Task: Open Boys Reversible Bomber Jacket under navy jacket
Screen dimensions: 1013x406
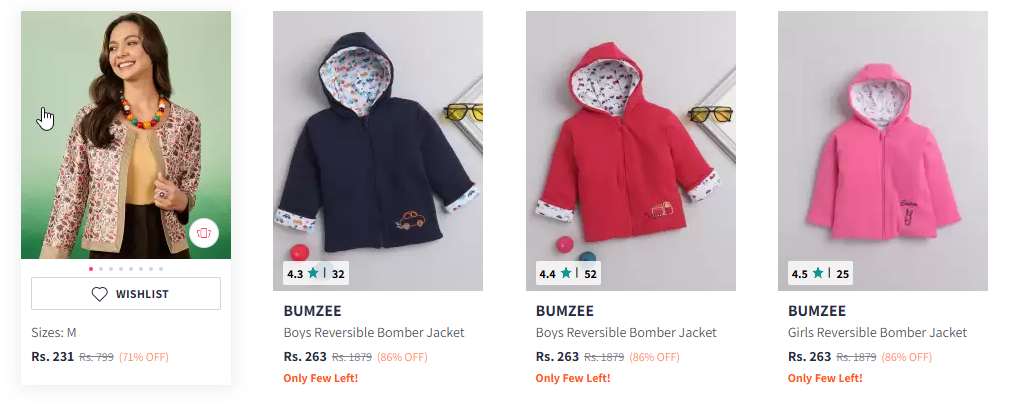Action: point(374,333)
